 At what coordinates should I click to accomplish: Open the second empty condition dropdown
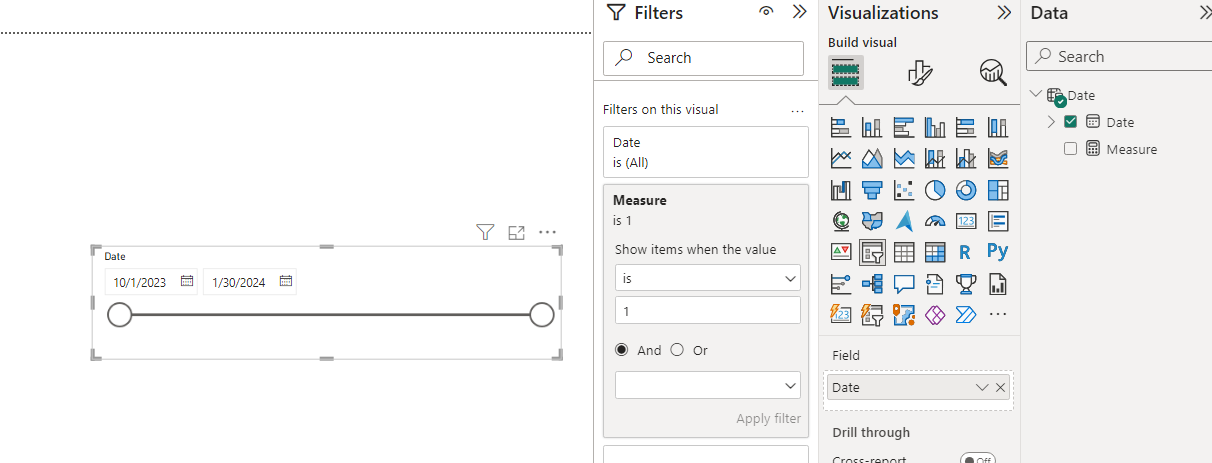click(x=708, y=385)
